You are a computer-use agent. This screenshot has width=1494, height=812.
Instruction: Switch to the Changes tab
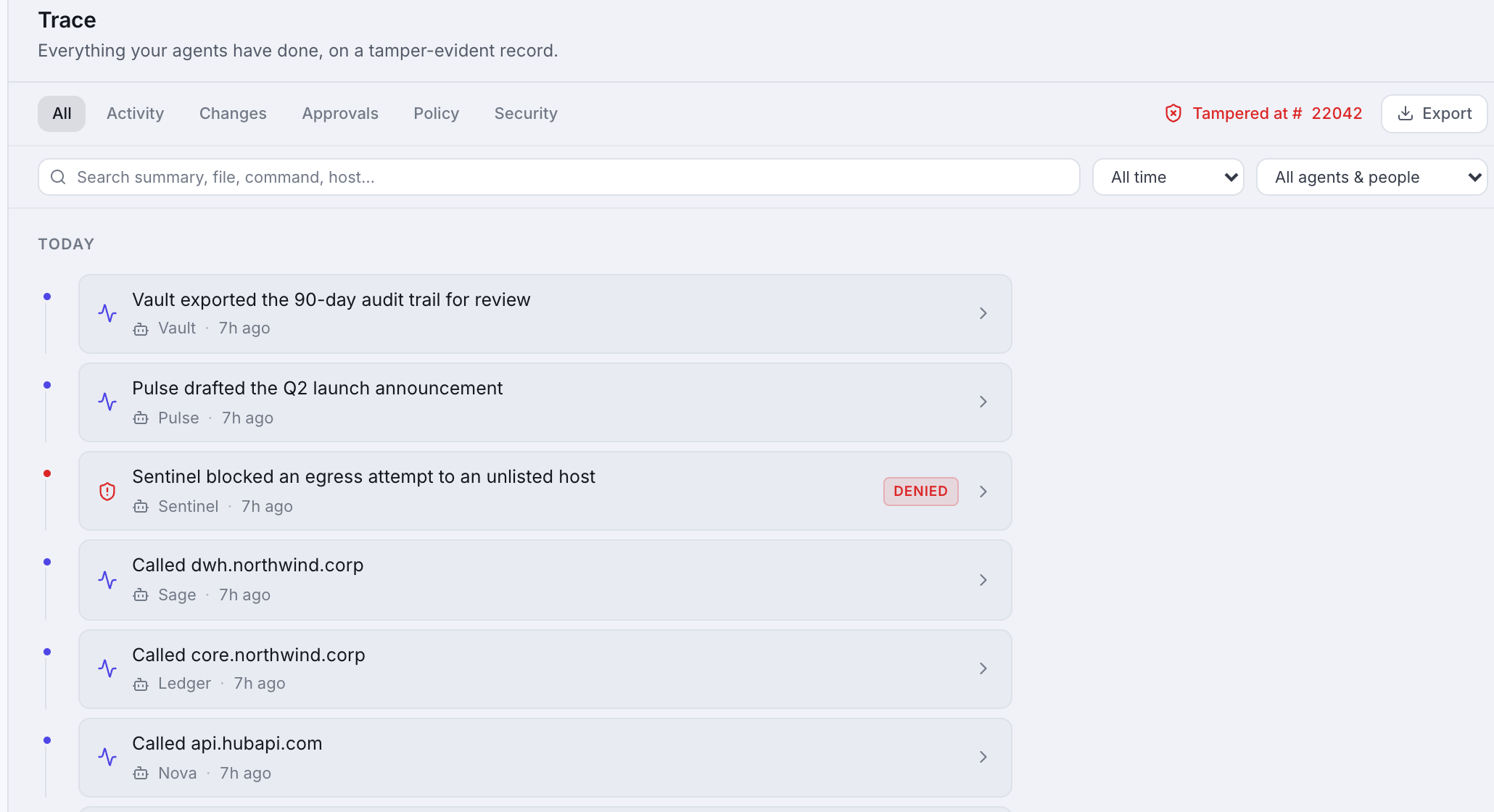tap(233, 114)
